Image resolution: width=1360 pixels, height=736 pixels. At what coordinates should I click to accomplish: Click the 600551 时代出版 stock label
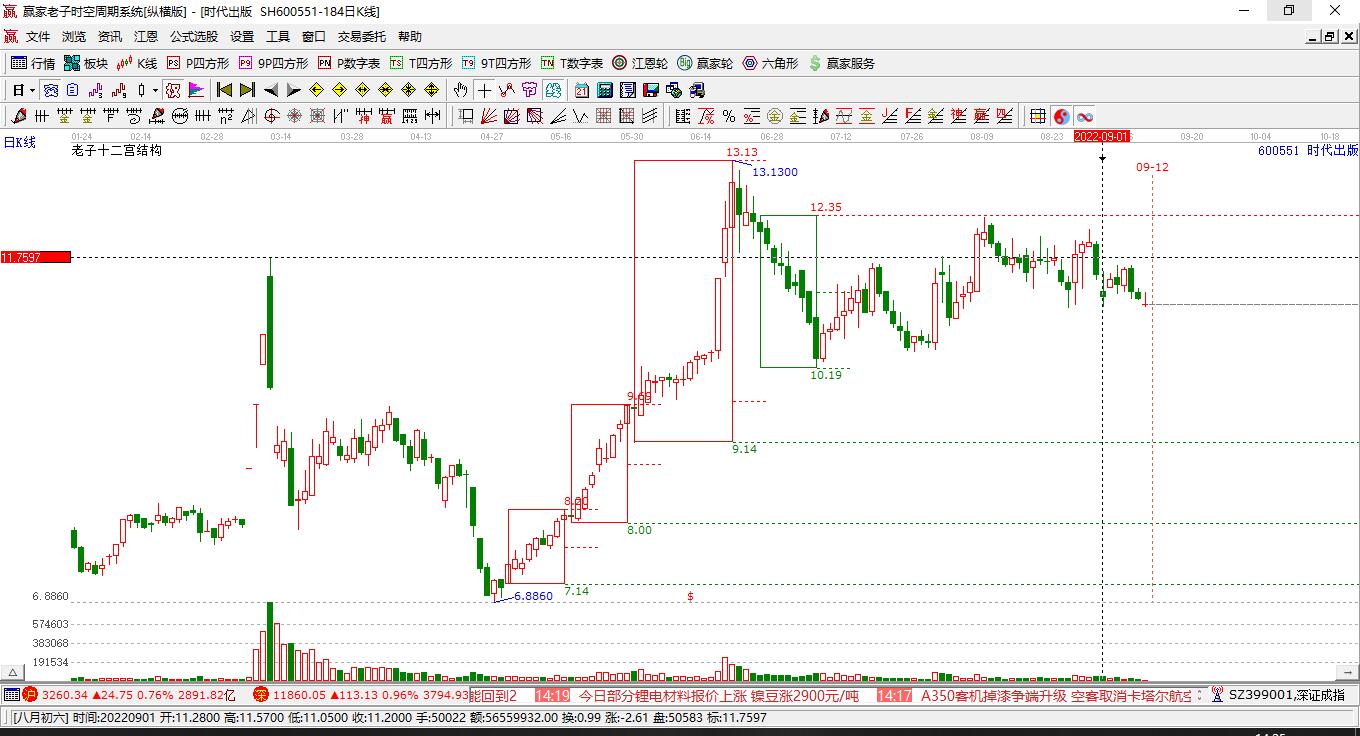1308,150
